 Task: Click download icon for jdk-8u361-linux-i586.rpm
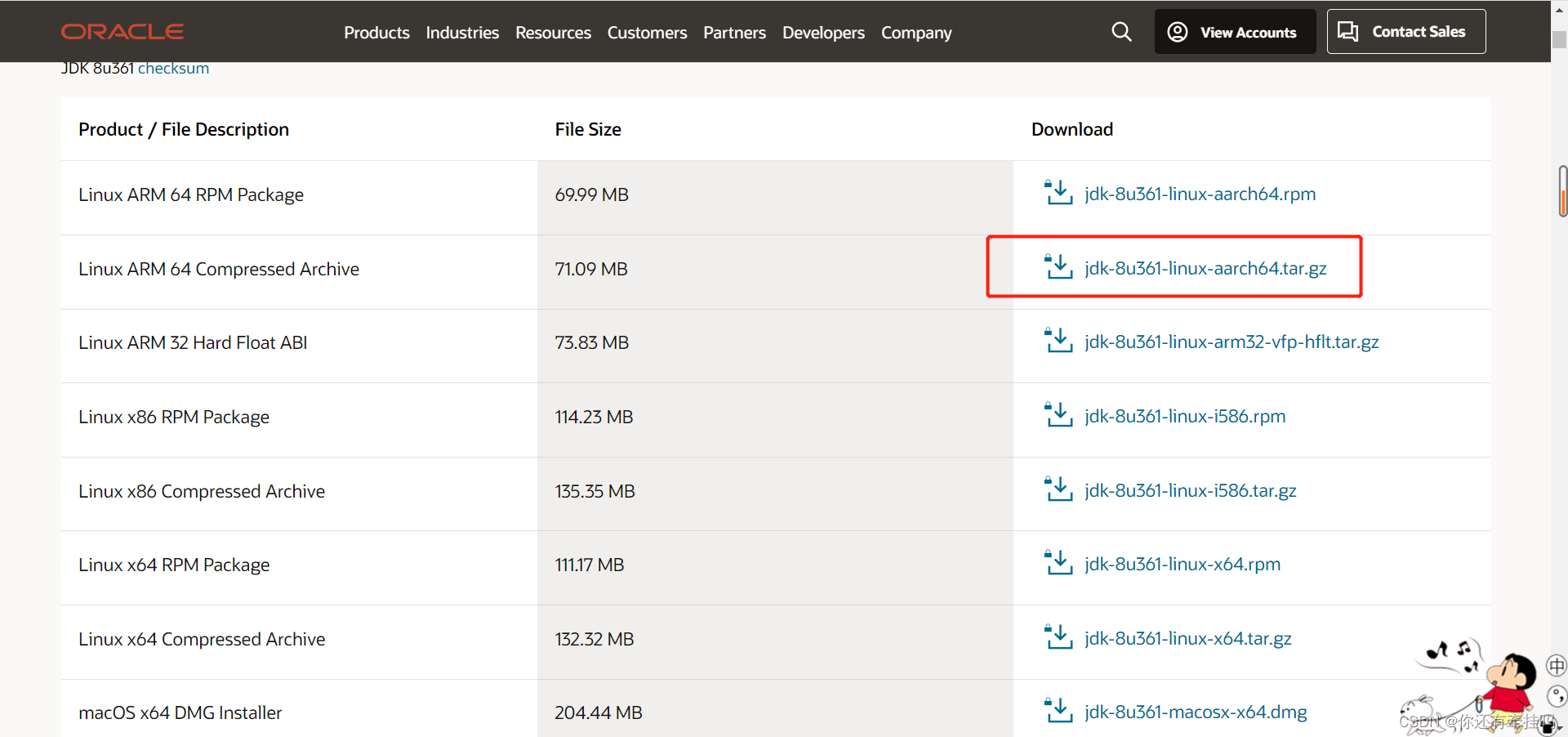click(x=1058, y=415)
